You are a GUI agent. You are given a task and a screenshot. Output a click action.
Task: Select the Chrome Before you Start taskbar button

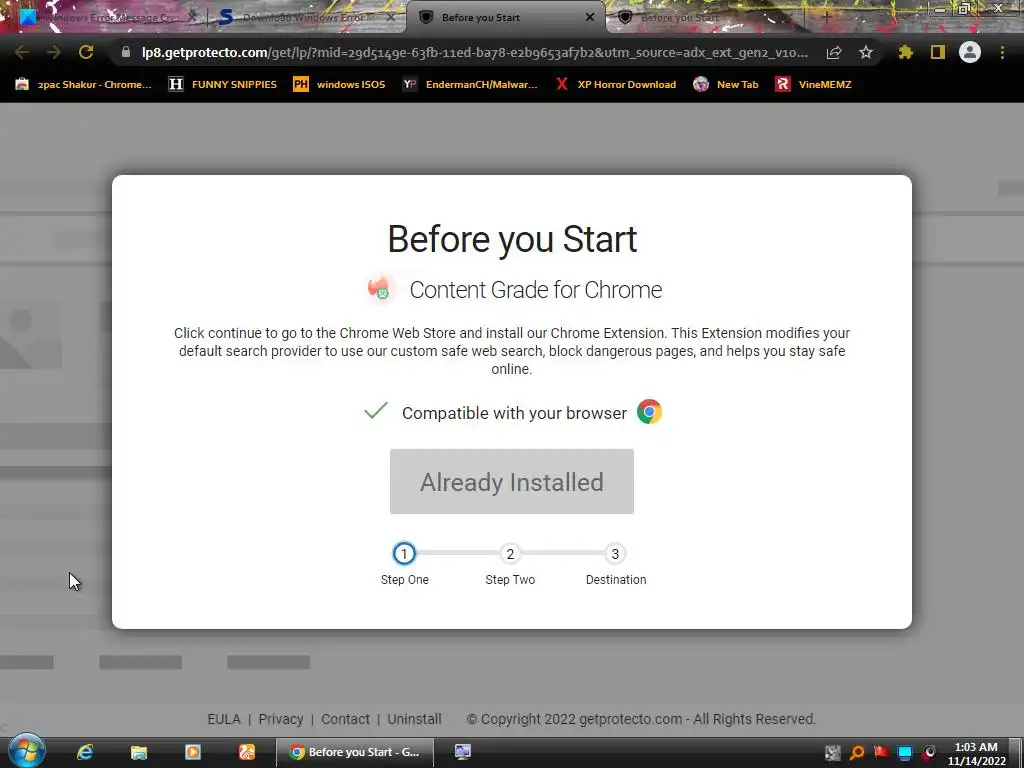(355, 752)
